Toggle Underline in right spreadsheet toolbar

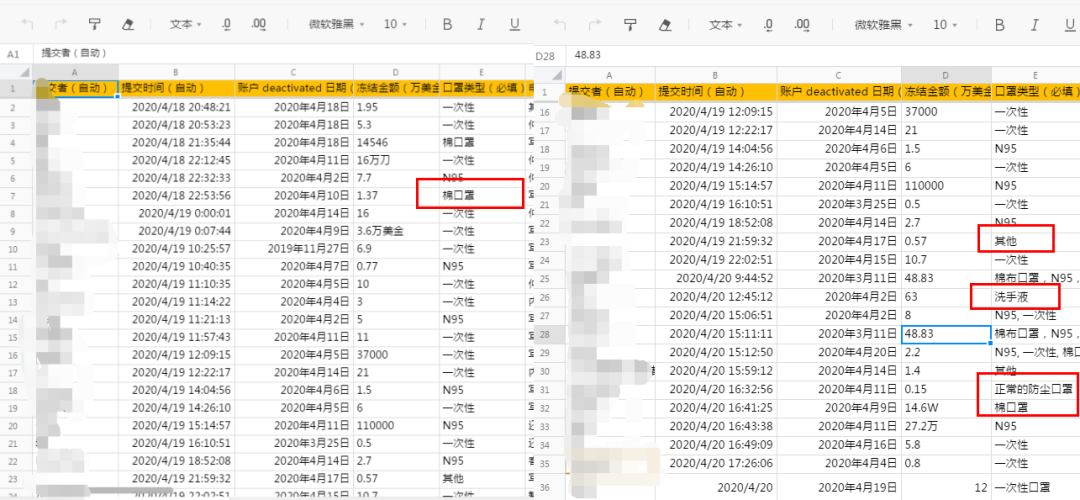(x=1070, y=25)
